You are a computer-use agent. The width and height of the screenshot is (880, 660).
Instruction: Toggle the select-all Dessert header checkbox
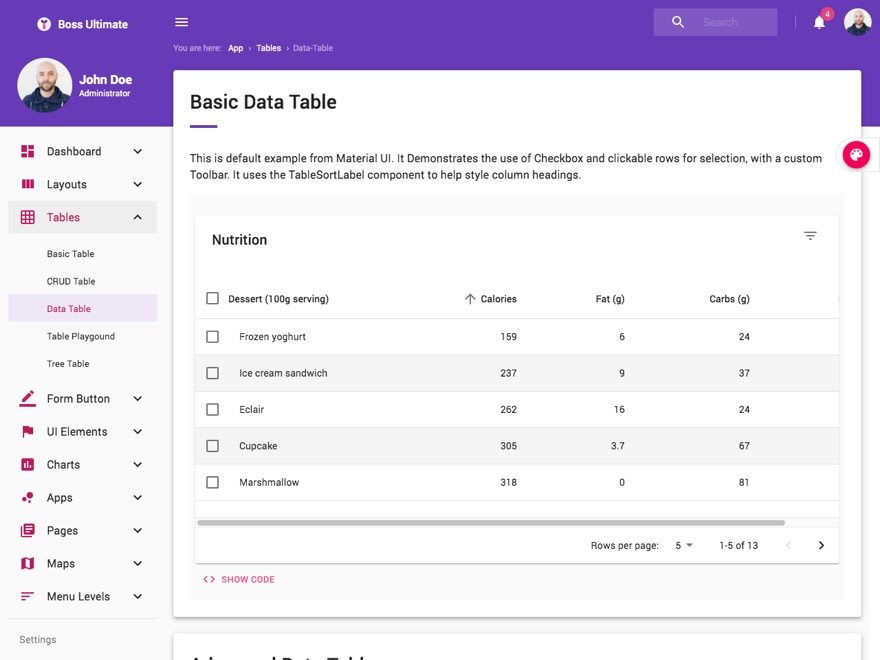(212, 299)
